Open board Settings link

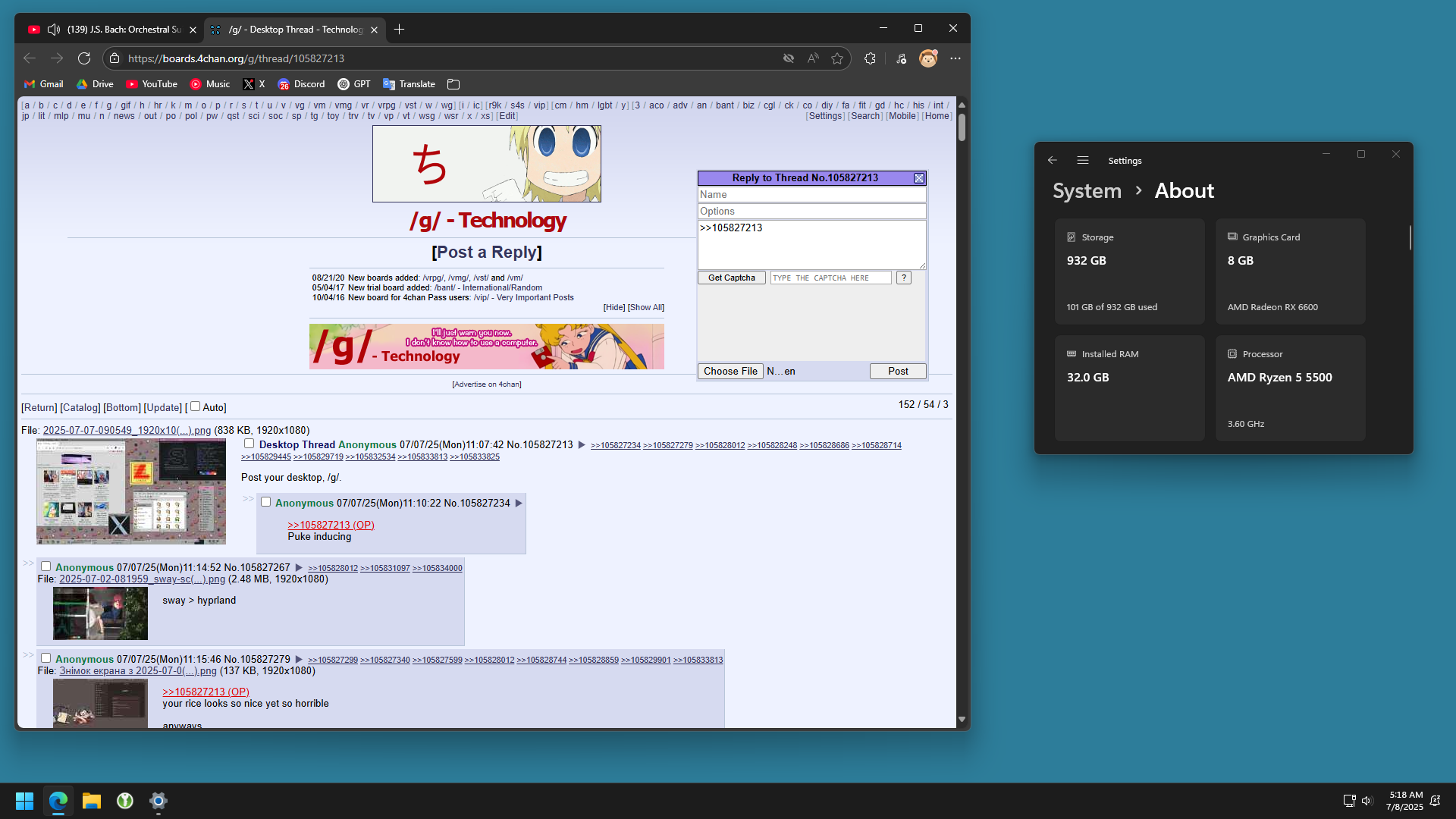click(x=825, y=116)
